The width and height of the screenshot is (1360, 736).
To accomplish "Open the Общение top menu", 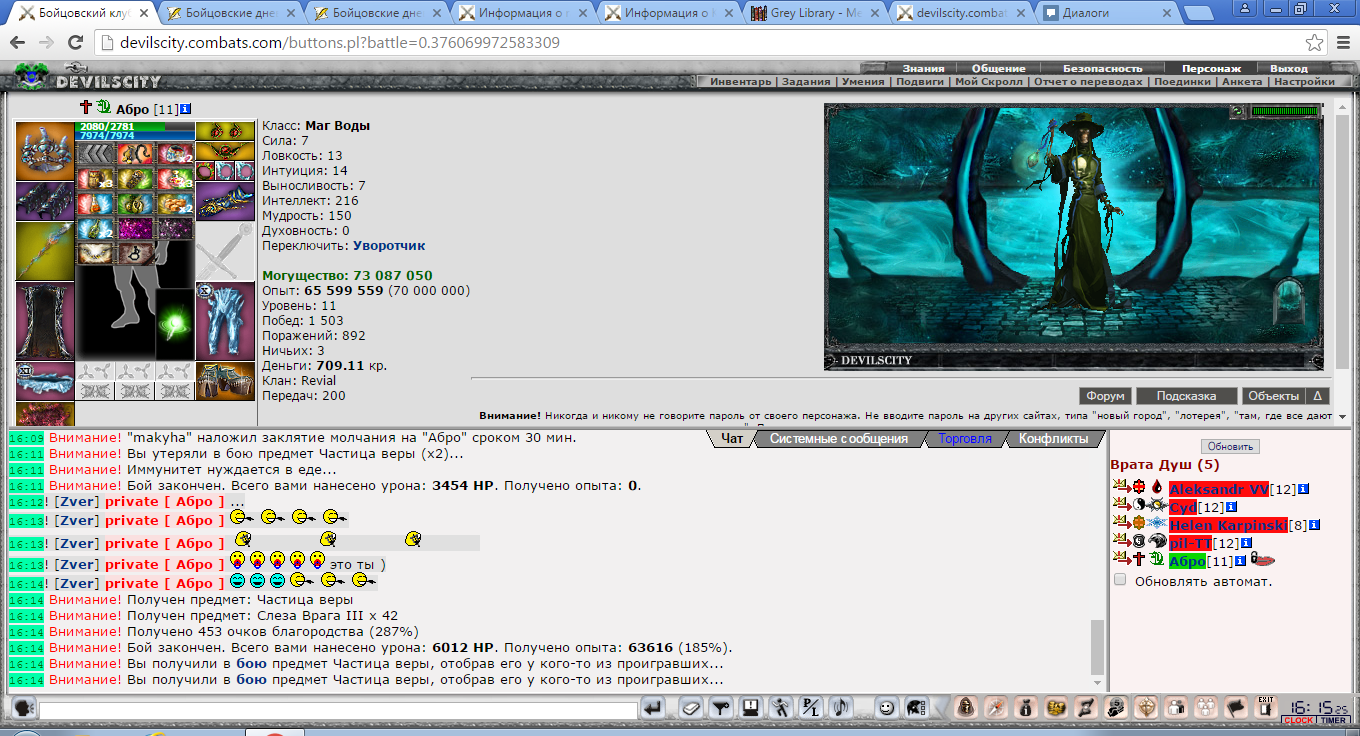I will tap(998, 68).
